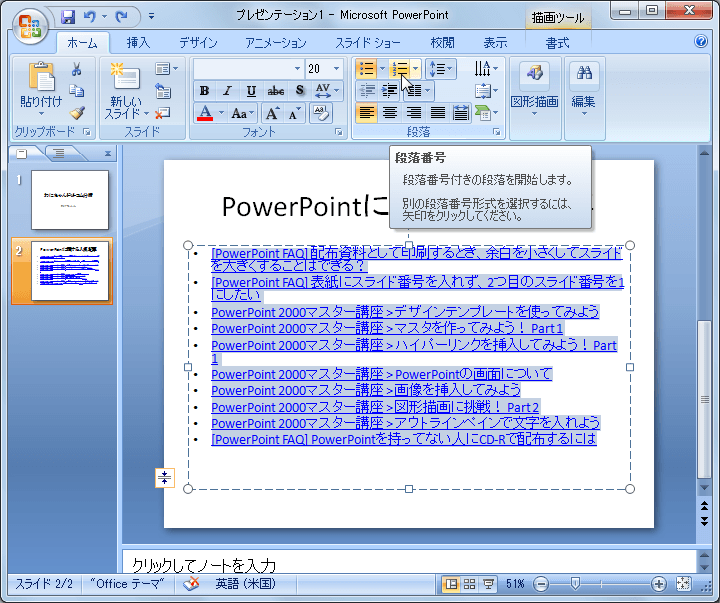Open the slide layout dropdown
720x603 pixels.
166,69
